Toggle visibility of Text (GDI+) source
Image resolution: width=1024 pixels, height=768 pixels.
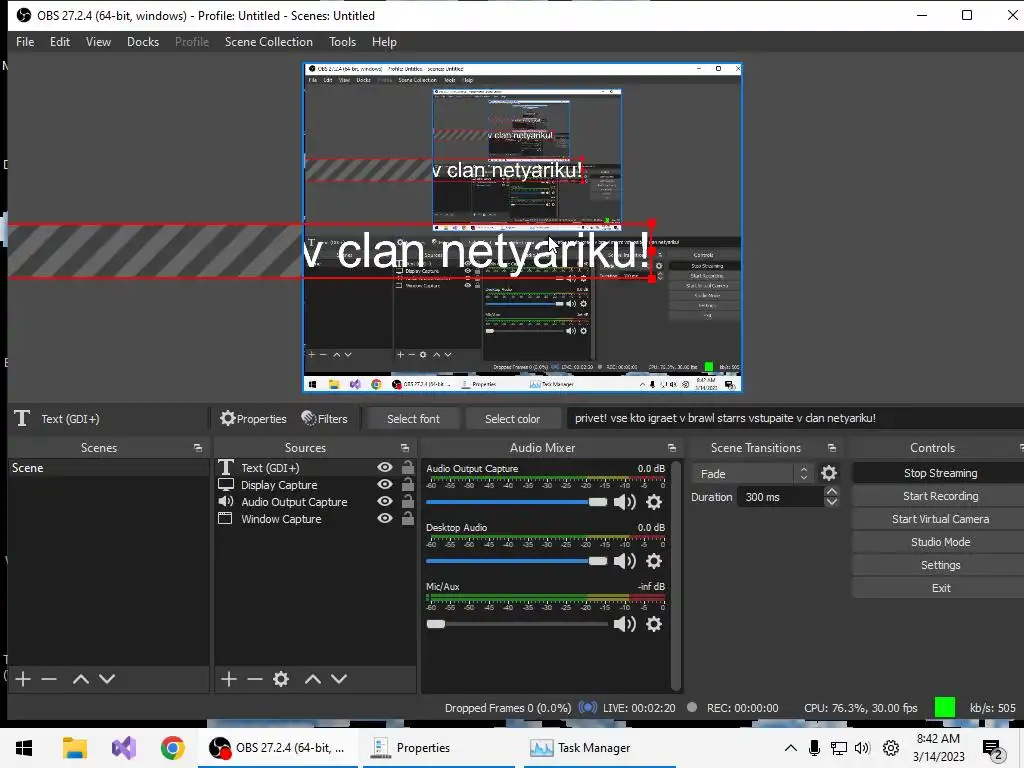[385, 467]
